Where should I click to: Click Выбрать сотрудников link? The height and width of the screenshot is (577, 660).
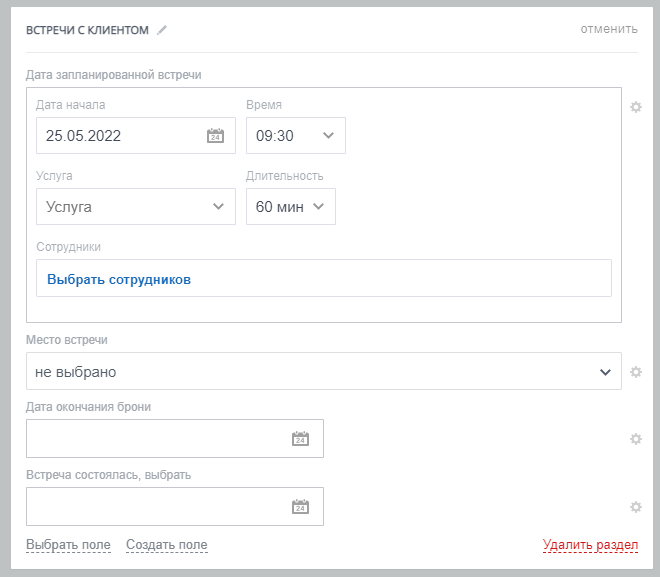coord(119,279)
